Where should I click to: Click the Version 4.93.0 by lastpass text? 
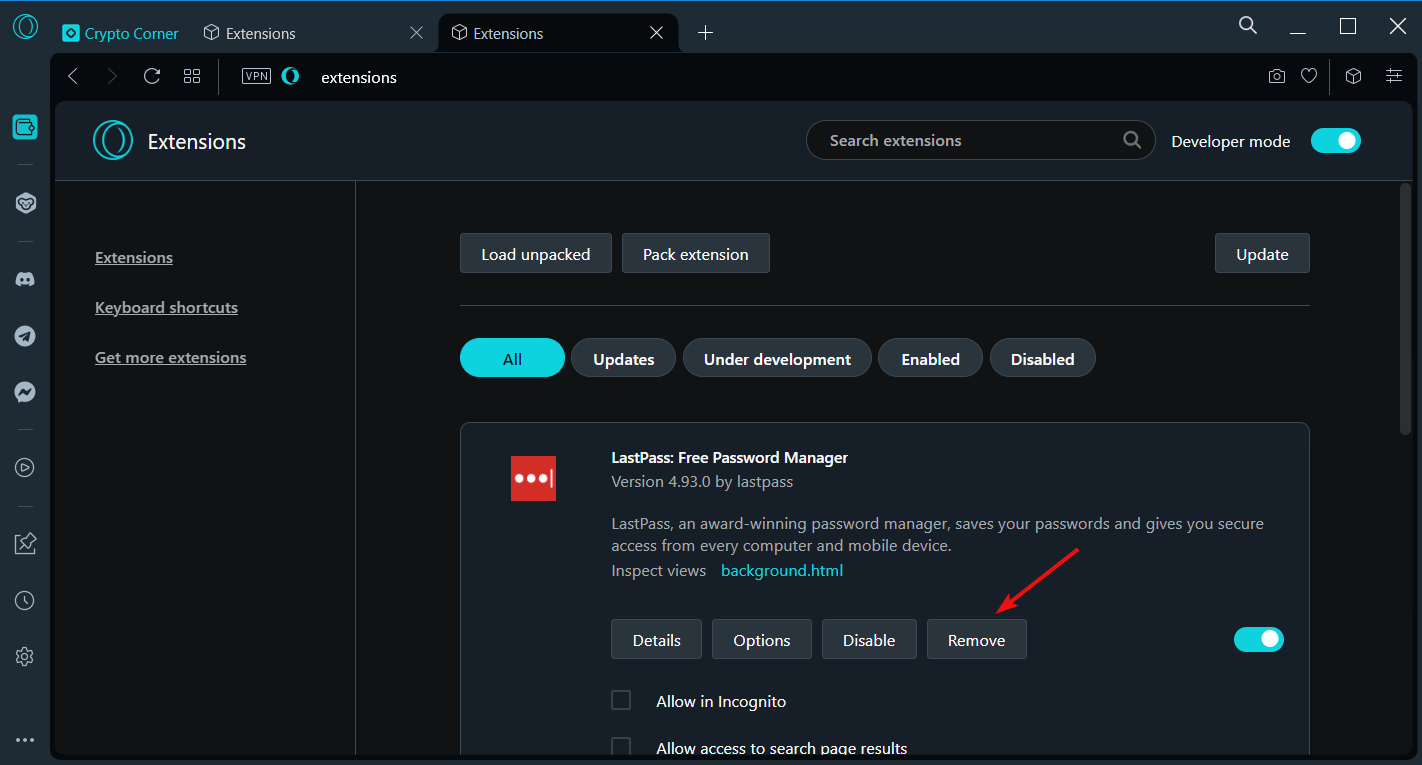coord(702,481)
